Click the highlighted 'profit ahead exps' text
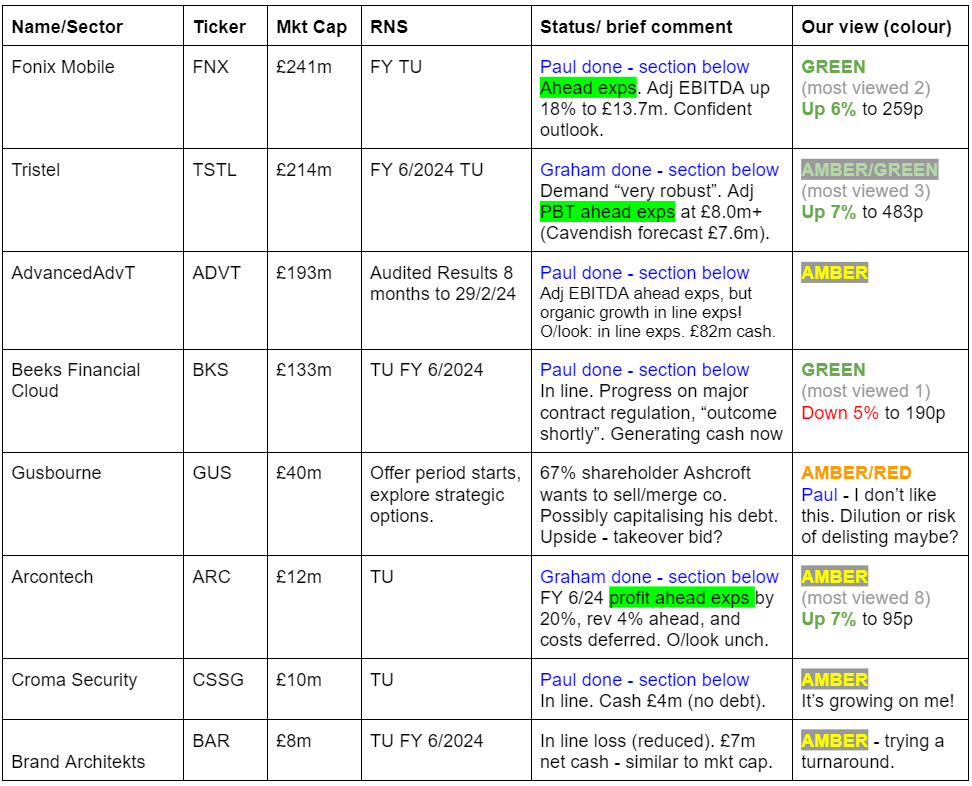 tap(681, 598)
